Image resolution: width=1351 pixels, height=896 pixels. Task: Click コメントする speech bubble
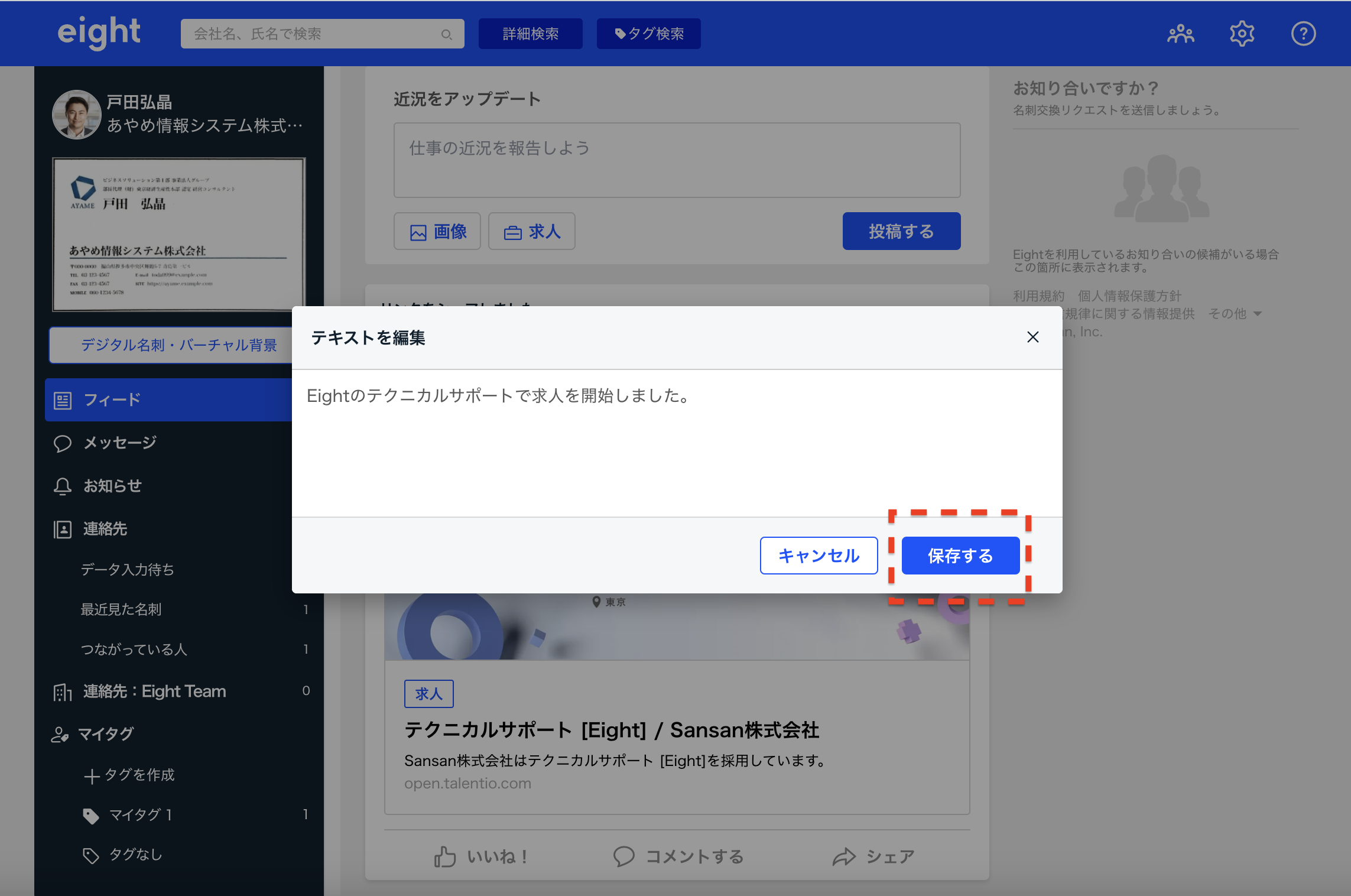pyautogui.click(x=623, y=856)
